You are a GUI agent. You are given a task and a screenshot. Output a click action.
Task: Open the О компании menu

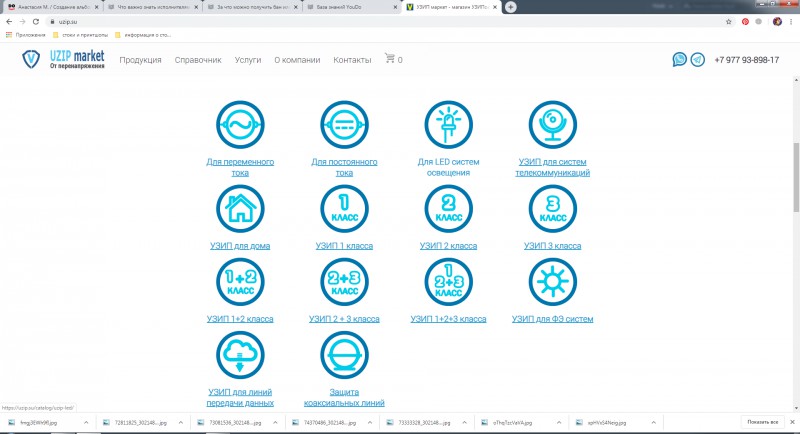(297, 60)
